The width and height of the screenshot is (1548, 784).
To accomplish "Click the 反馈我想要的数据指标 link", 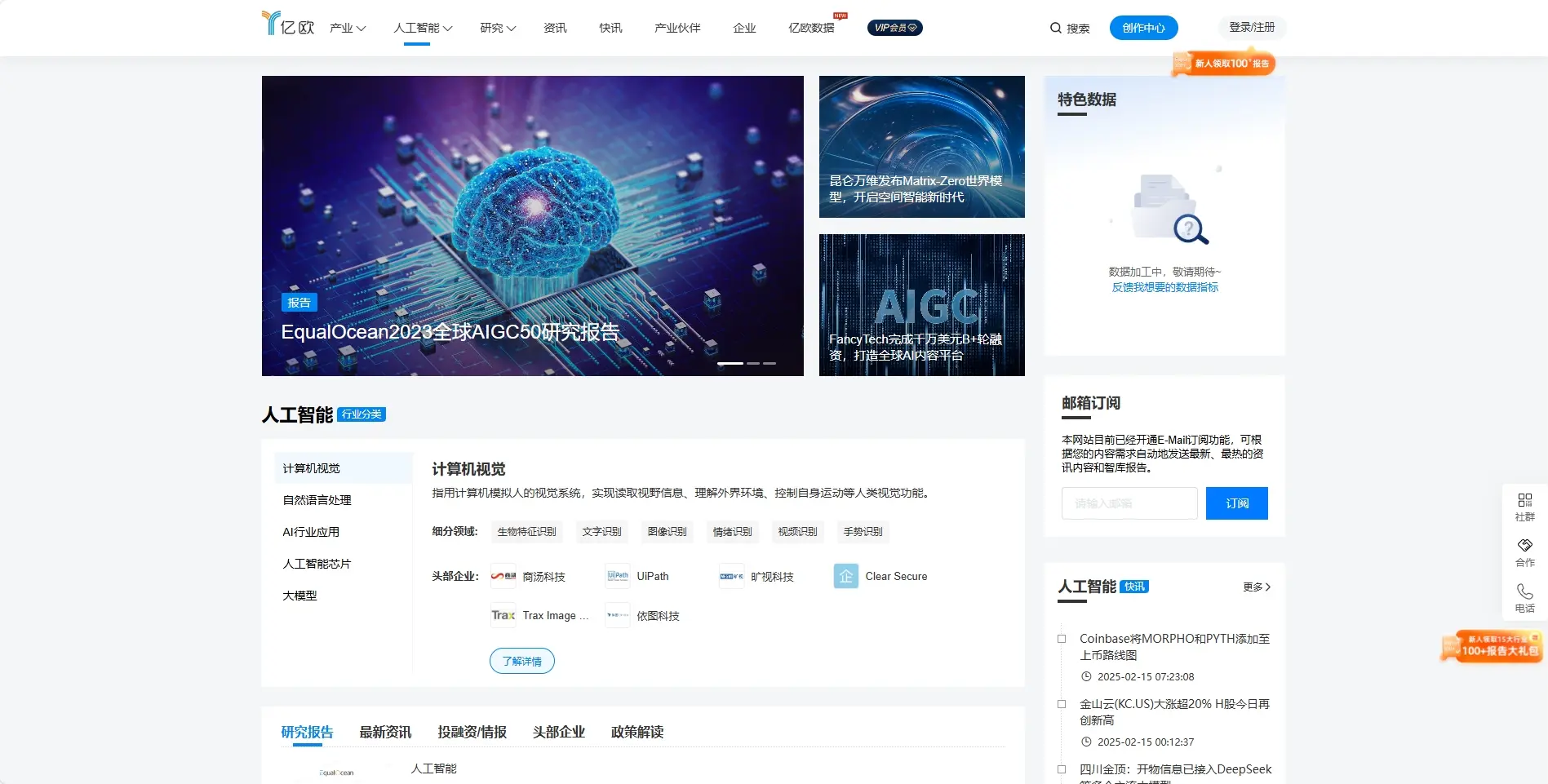I will tap(1165, 287).
